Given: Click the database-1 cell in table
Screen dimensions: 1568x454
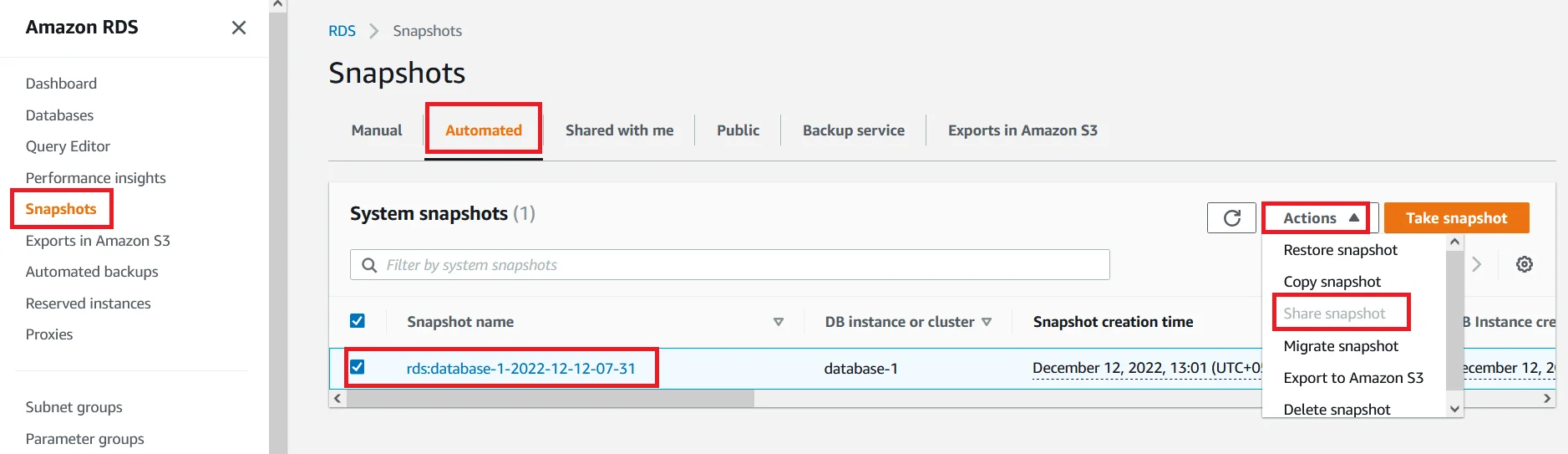Looking at the screenshot, I should click(x=860, y=369).
